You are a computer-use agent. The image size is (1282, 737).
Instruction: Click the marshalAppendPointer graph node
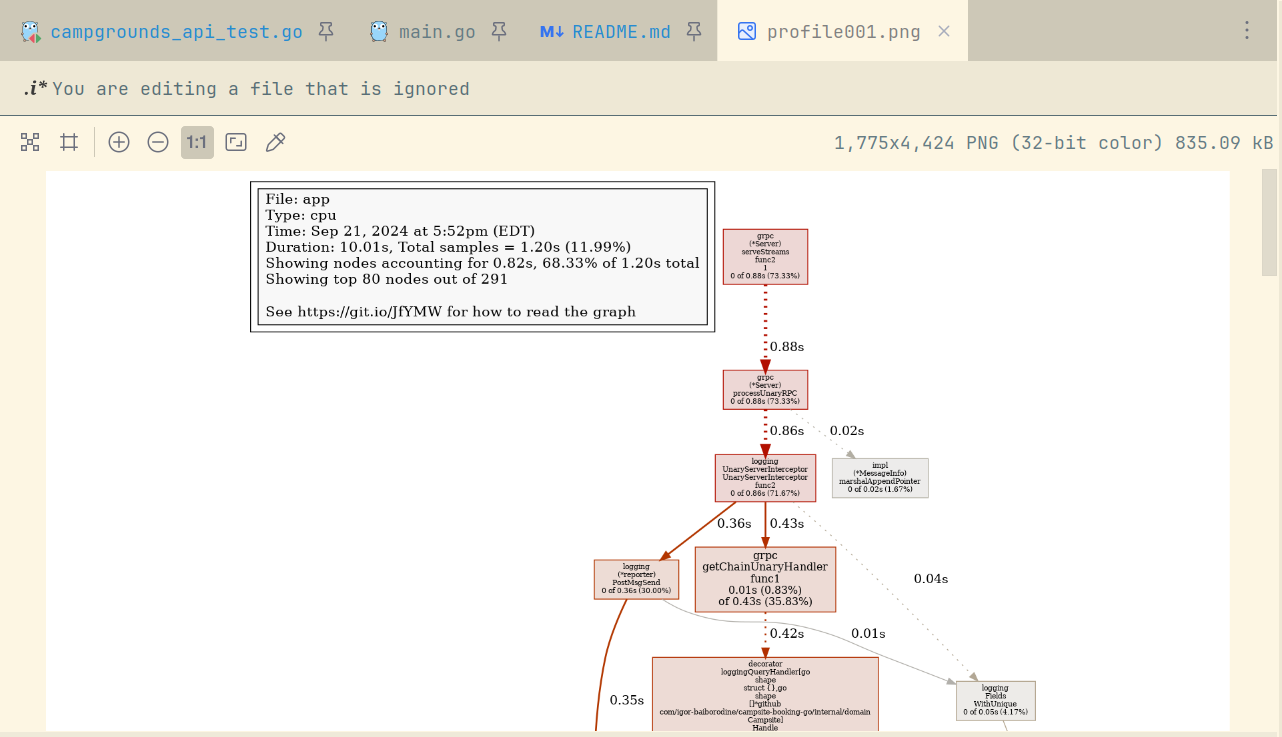(880, 478)
